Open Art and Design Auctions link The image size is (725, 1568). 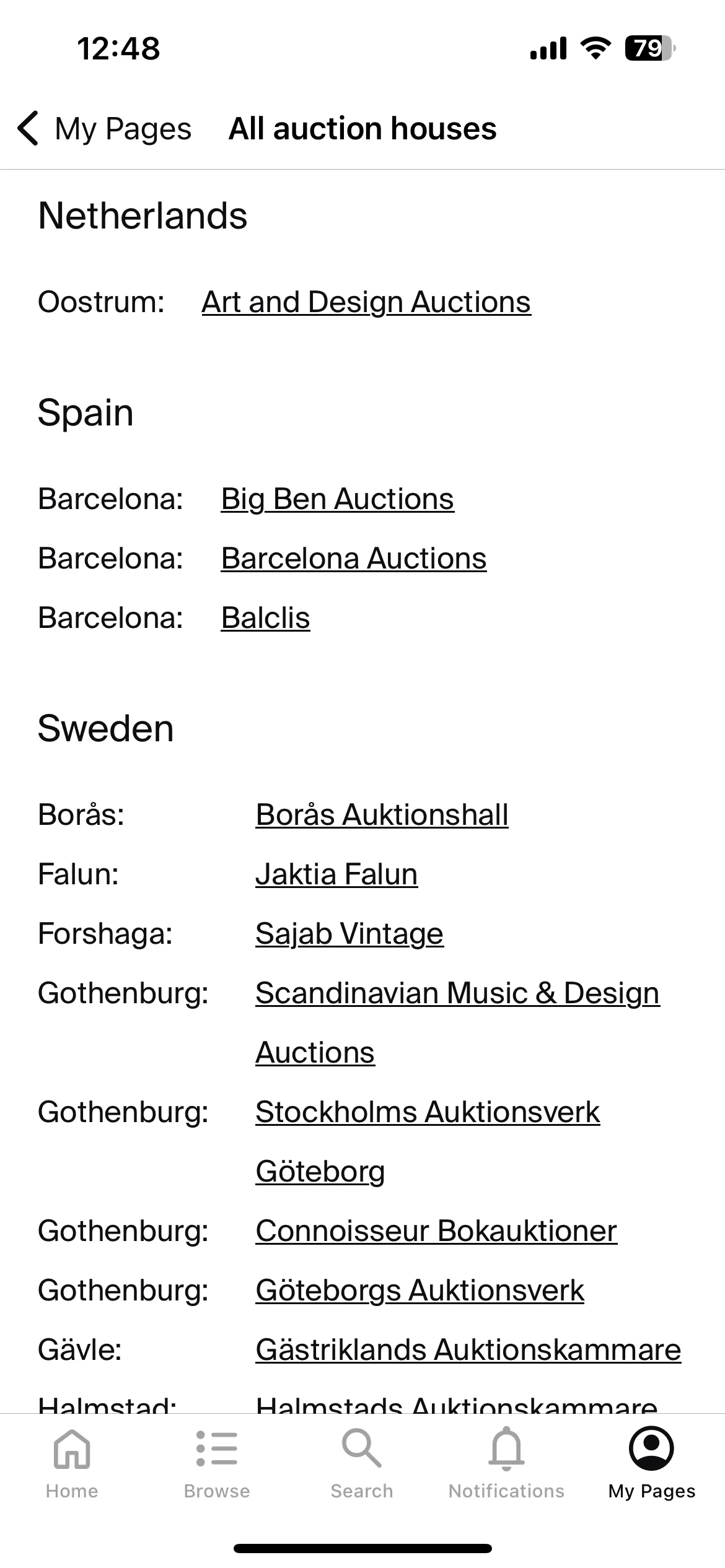pos(366,302)
